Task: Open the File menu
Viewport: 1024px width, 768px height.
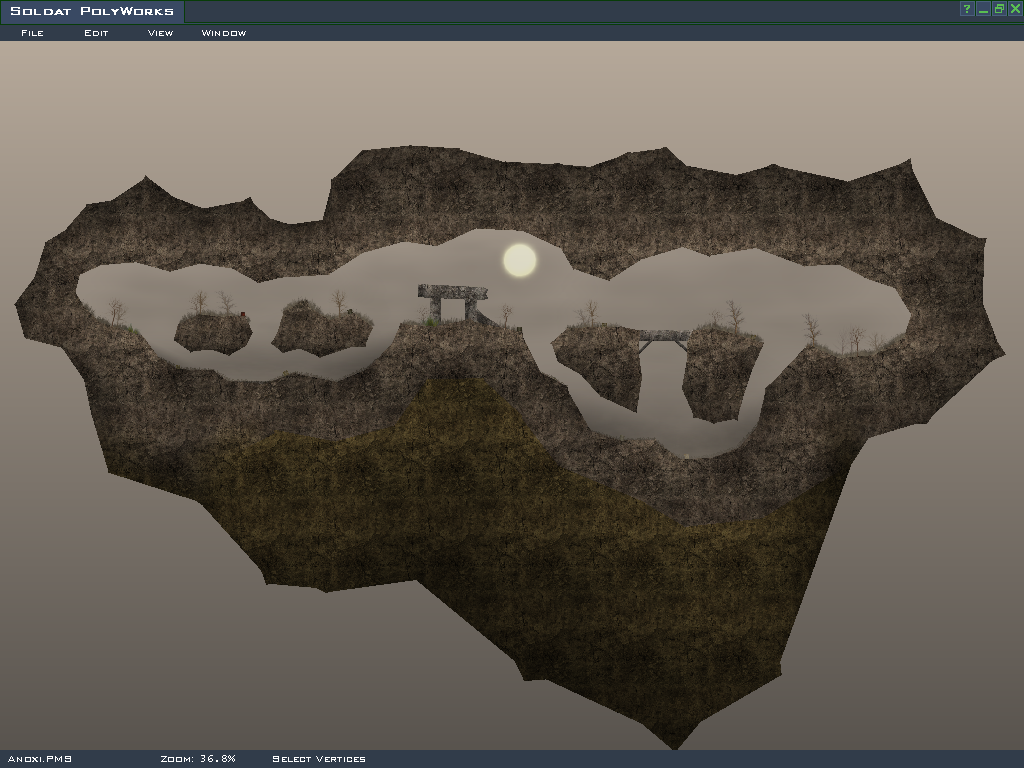Action: pos(32,33)
